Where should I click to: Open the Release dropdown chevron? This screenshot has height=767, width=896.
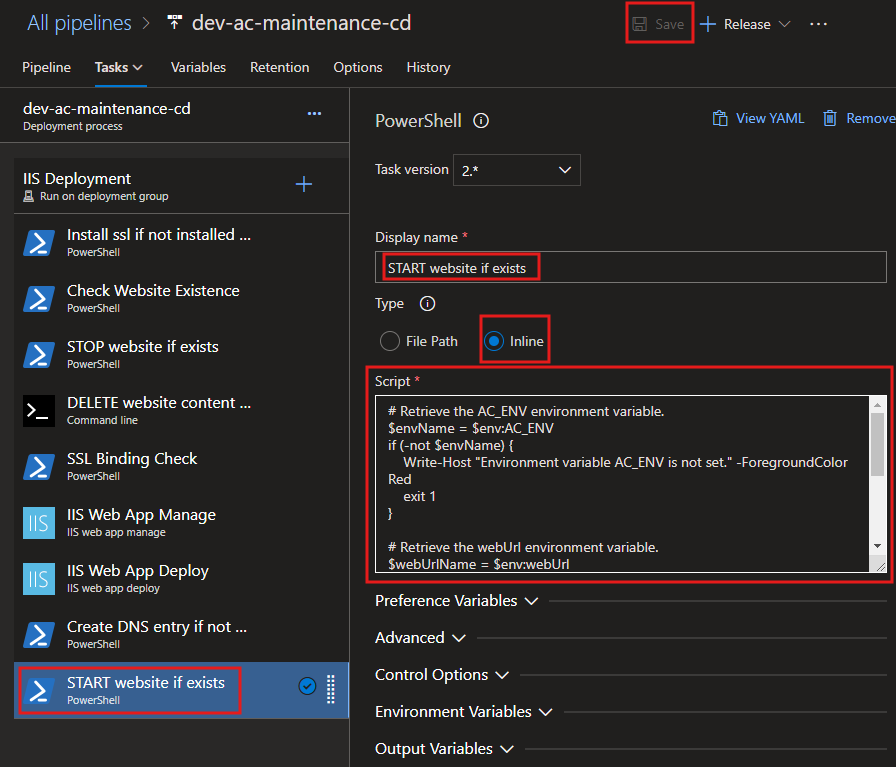(x=785, y=24)
